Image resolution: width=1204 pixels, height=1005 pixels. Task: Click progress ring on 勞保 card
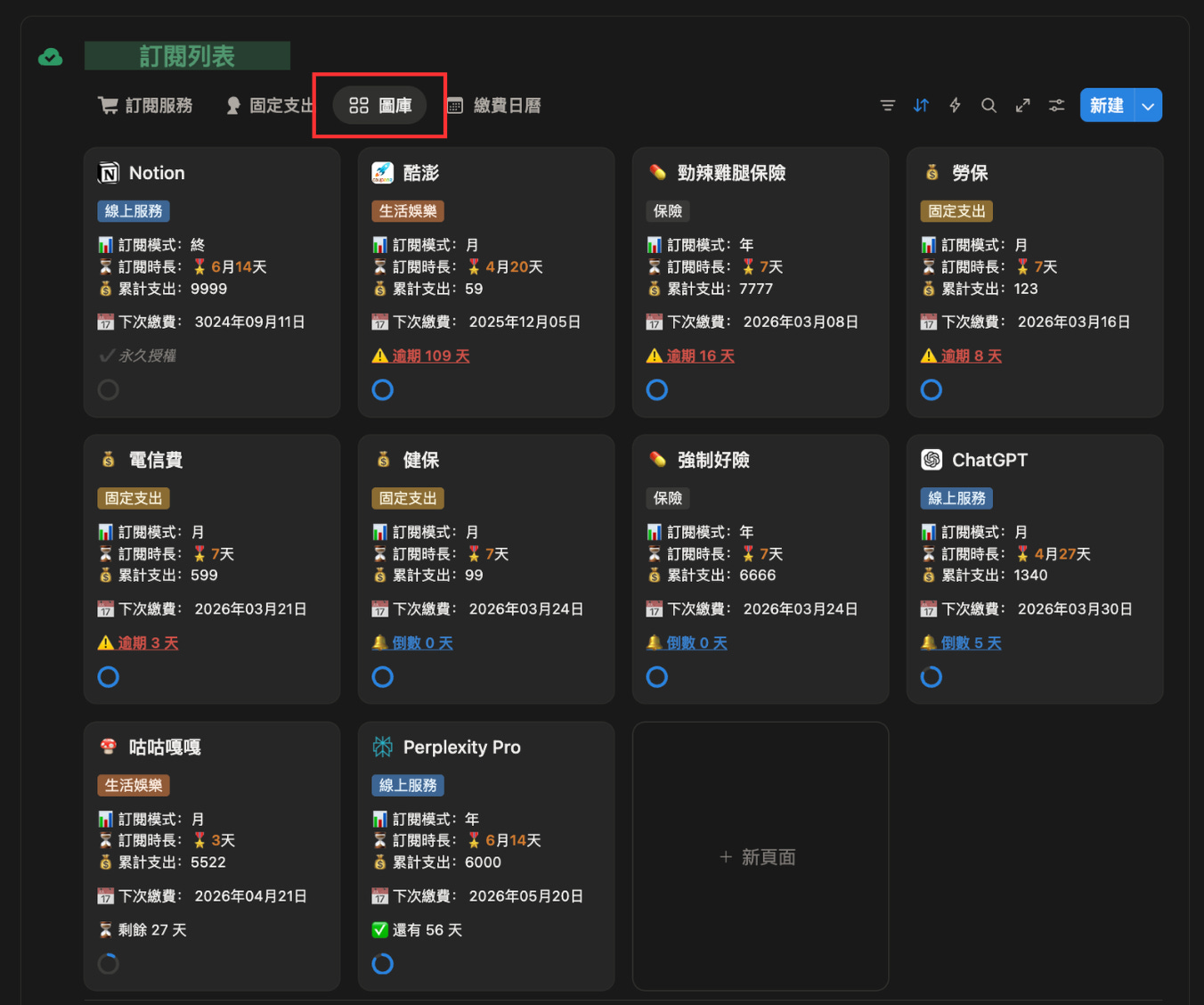[x=931, y=389]
